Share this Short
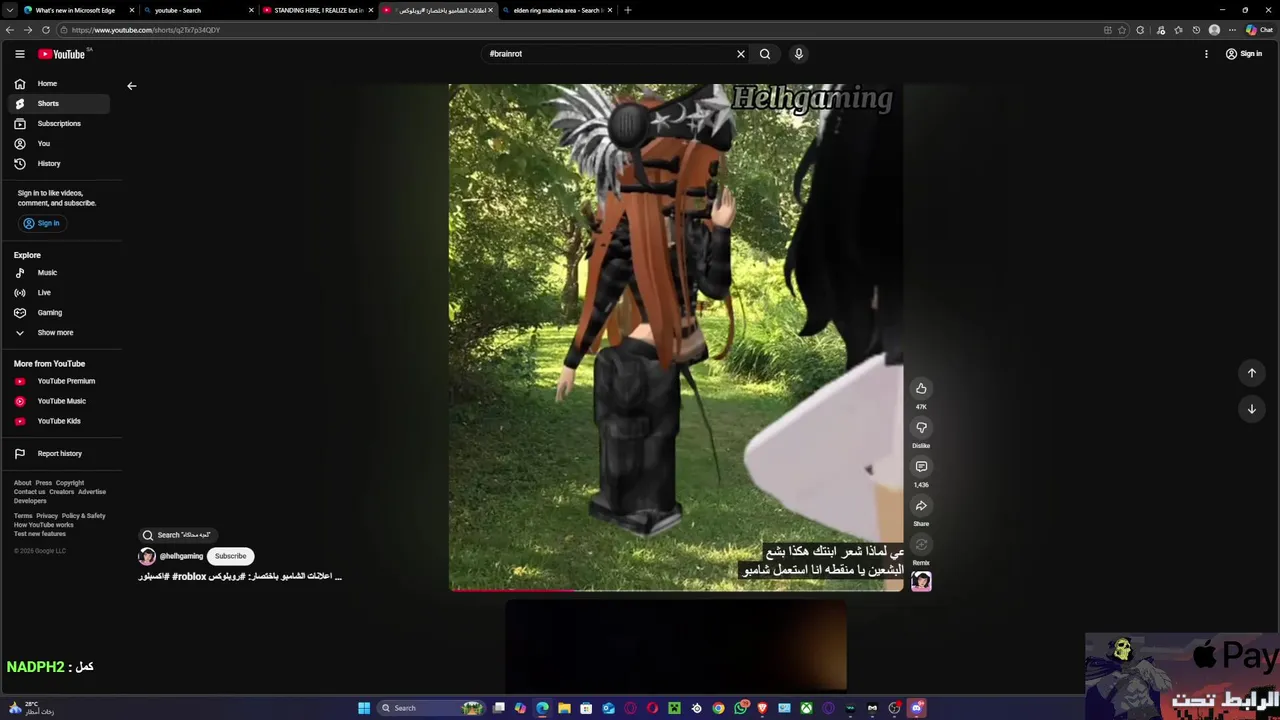This screenshot has width=1280, height=720. point(921,506)
